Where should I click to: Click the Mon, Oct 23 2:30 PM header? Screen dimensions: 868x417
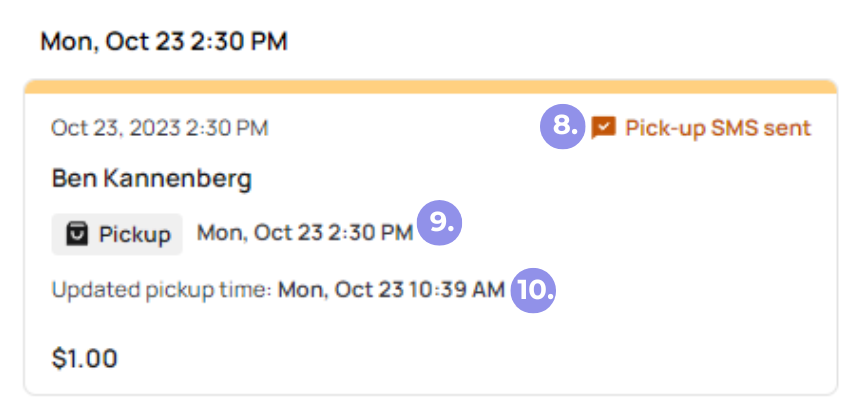[x=164, y=42]
